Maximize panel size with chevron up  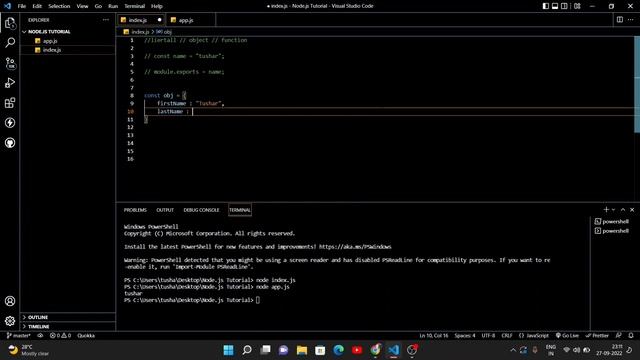click(x=623, y=209)
